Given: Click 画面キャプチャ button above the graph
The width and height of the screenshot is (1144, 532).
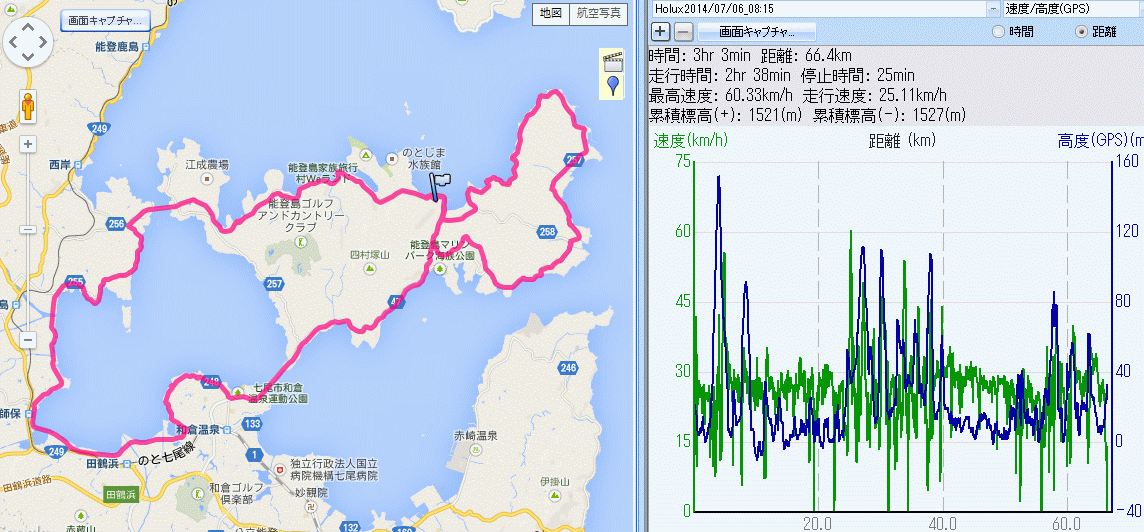Looking at the screenshot, I should point(756,32).
